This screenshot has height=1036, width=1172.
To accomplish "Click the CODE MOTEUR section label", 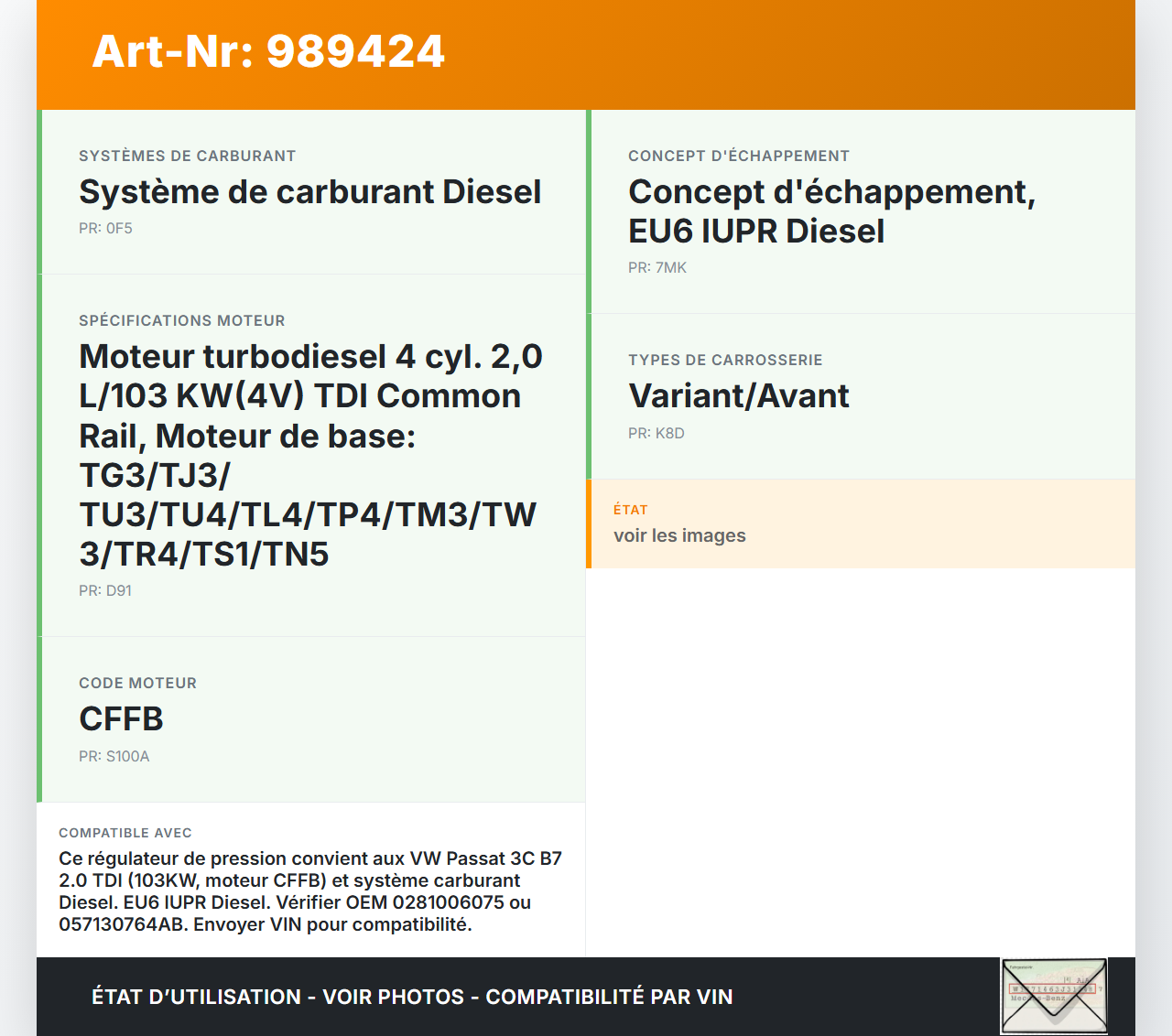I will tap(137, 684).
